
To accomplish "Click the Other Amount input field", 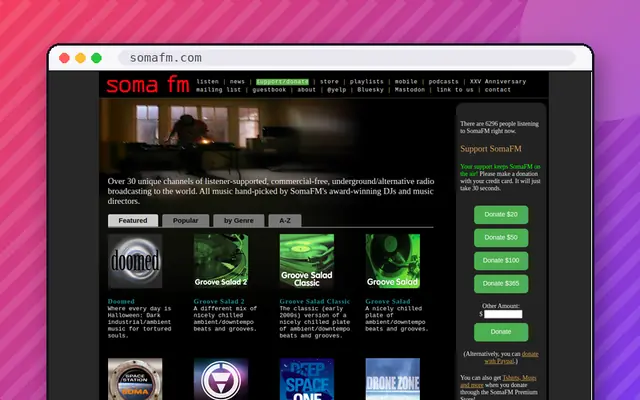I will (503, 314).
